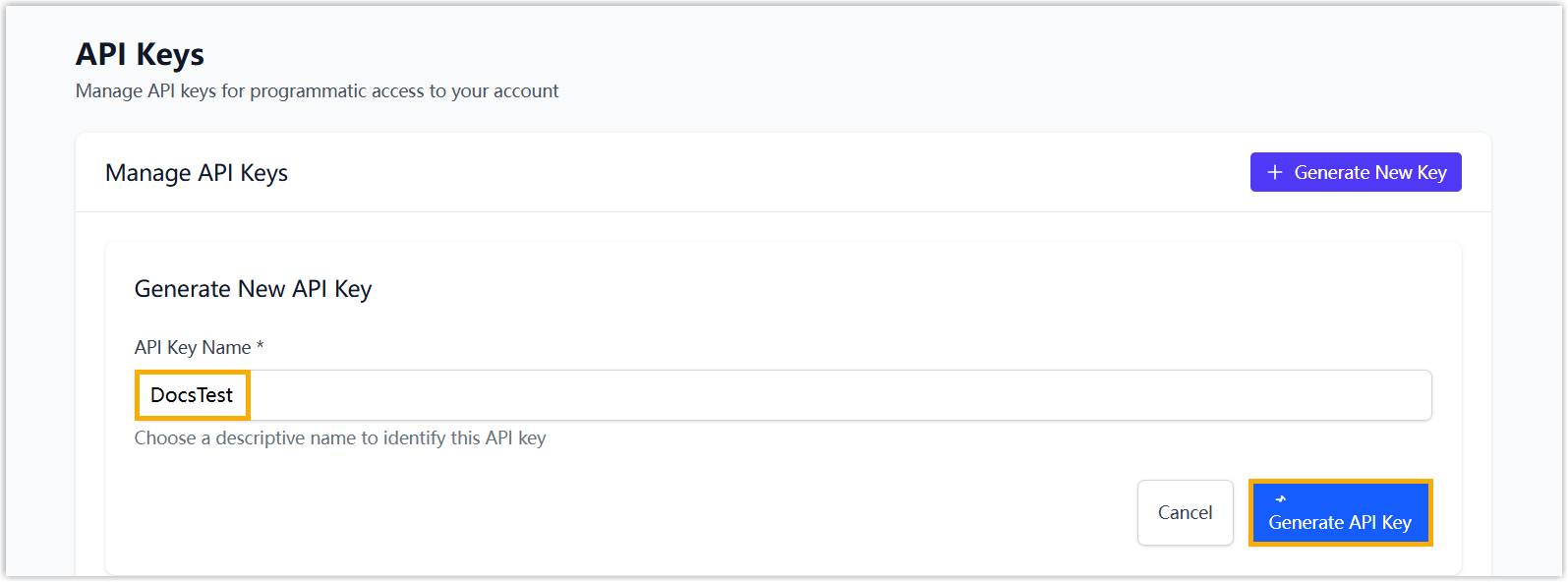Click the Manage API Keys section heading
The image size is (1568, 582).
197,173
